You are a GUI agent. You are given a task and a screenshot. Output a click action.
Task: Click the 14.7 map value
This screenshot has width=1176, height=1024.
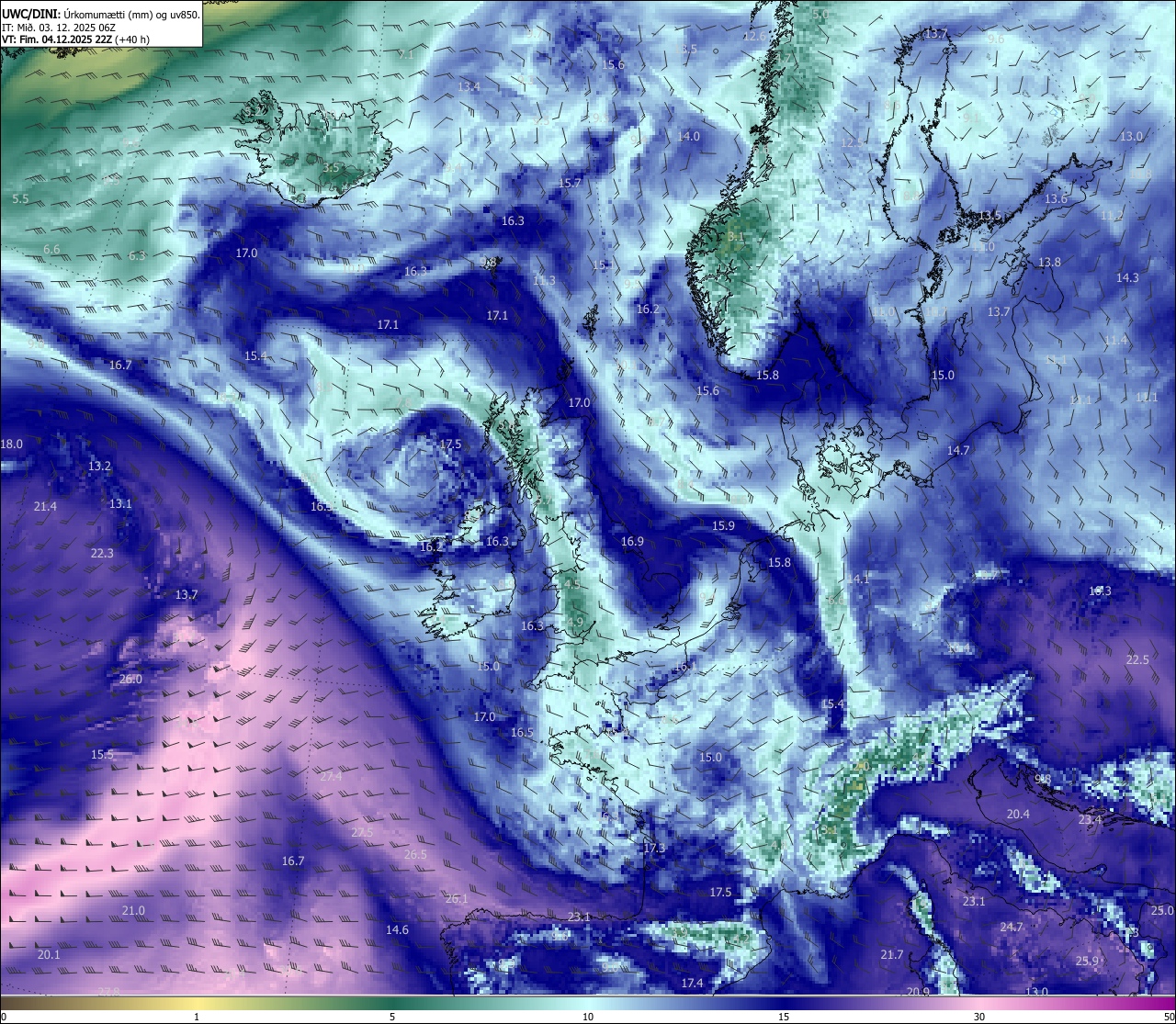958,451
